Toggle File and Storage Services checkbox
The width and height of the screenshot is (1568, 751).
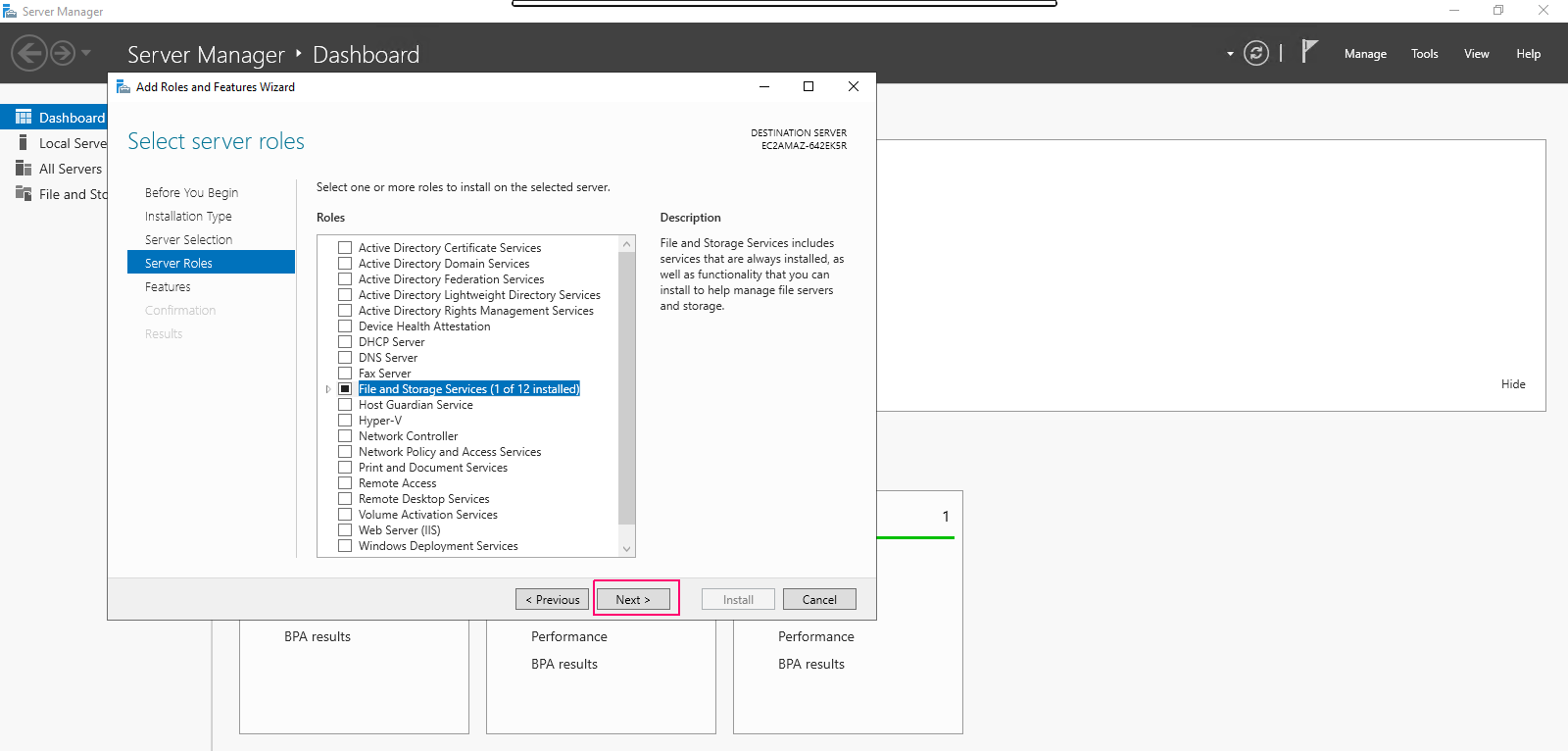click(345, 389)
